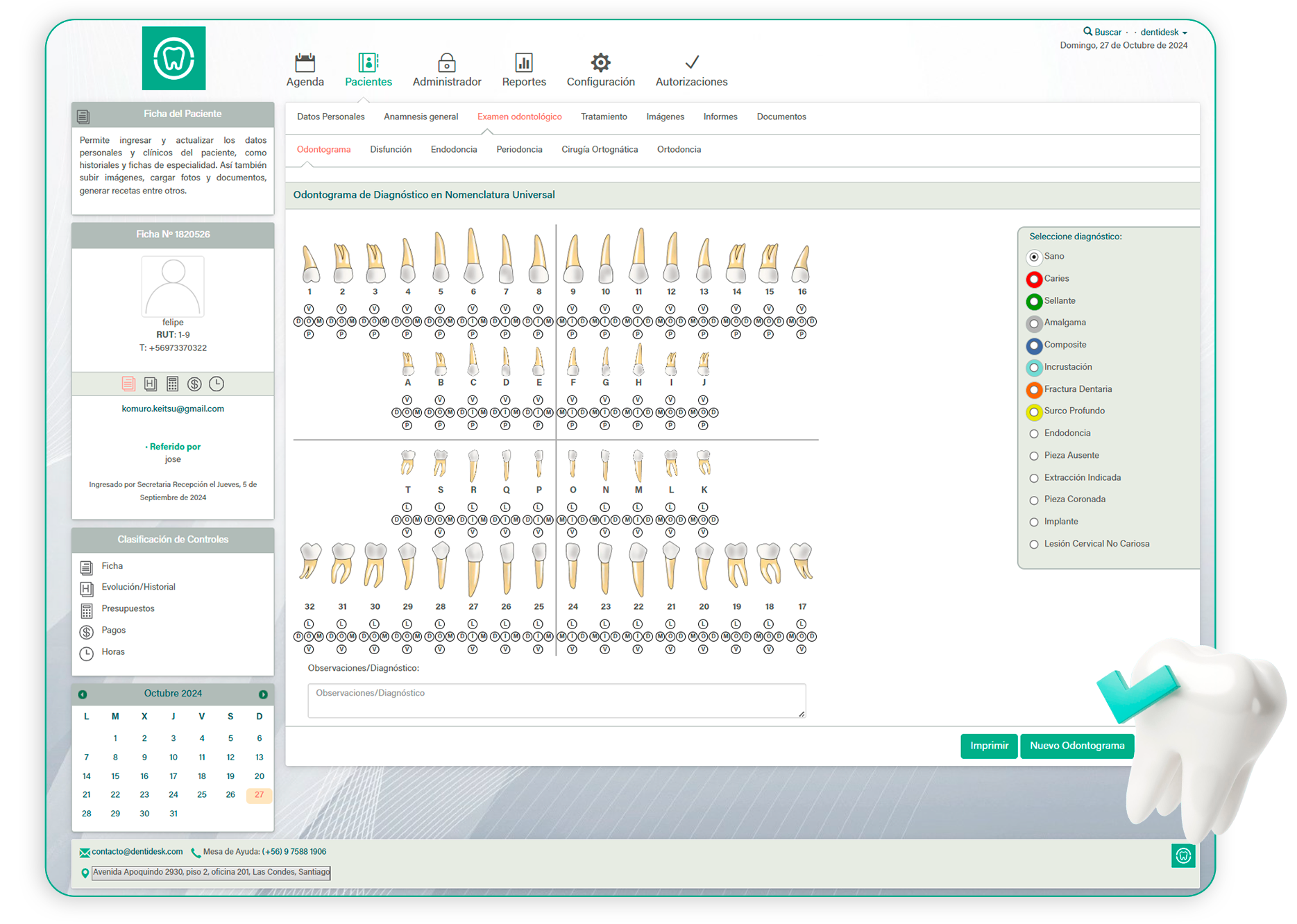The width and height of the screenshot is (1297, 924).
Task: Open the Reportes chart icon
Action: click(x=523, y=63)
